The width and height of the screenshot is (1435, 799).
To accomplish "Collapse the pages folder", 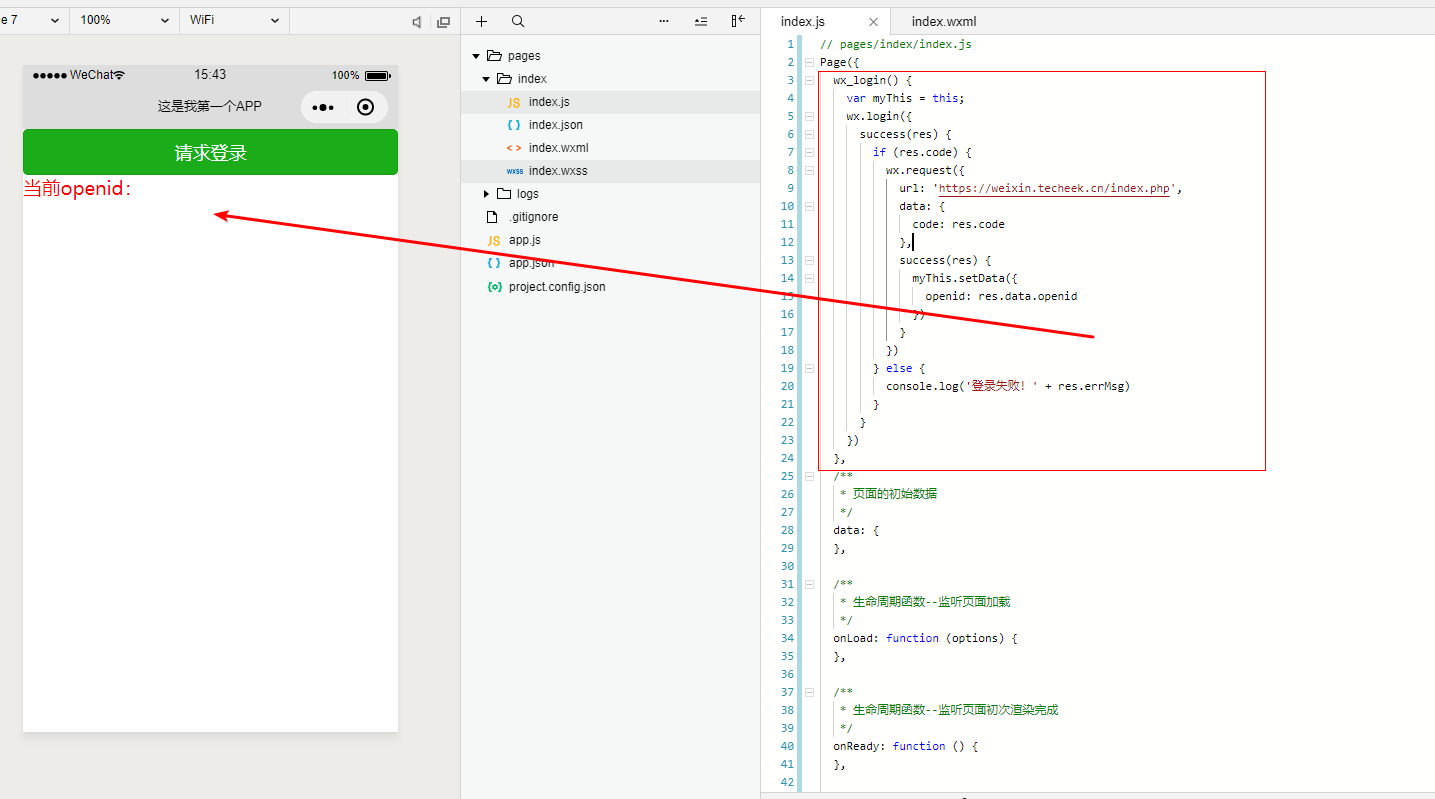I will (x=476, y=56).
